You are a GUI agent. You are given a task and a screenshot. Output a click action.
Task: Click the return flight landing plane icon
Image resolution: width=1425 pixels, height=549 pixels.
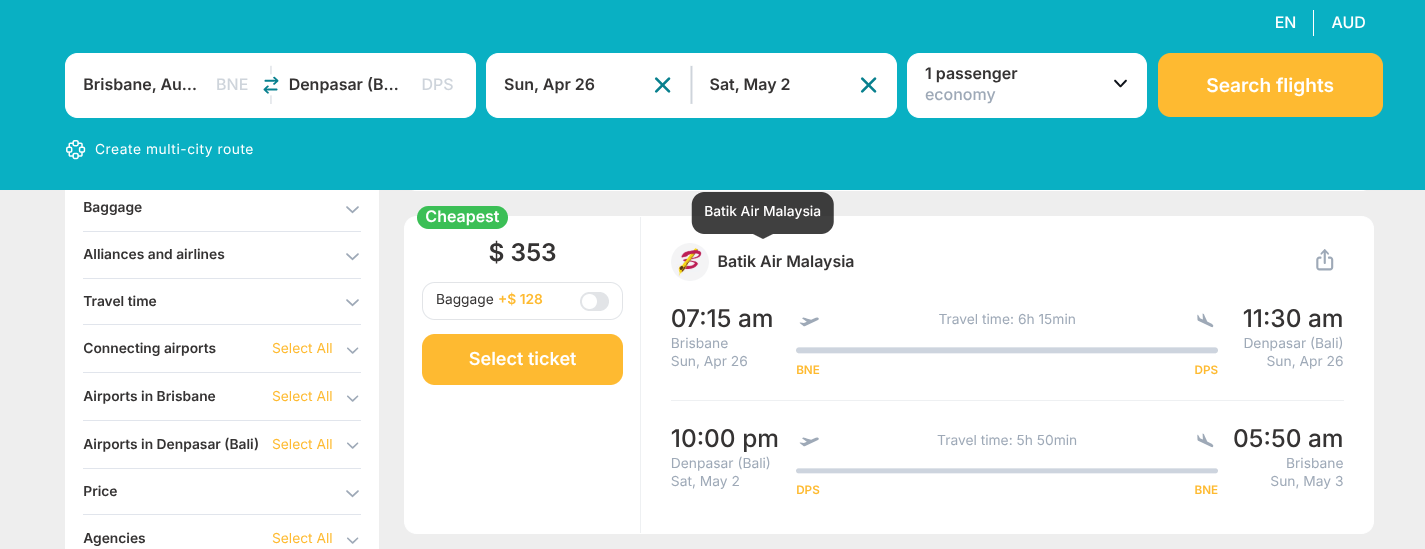(1205, 440)
